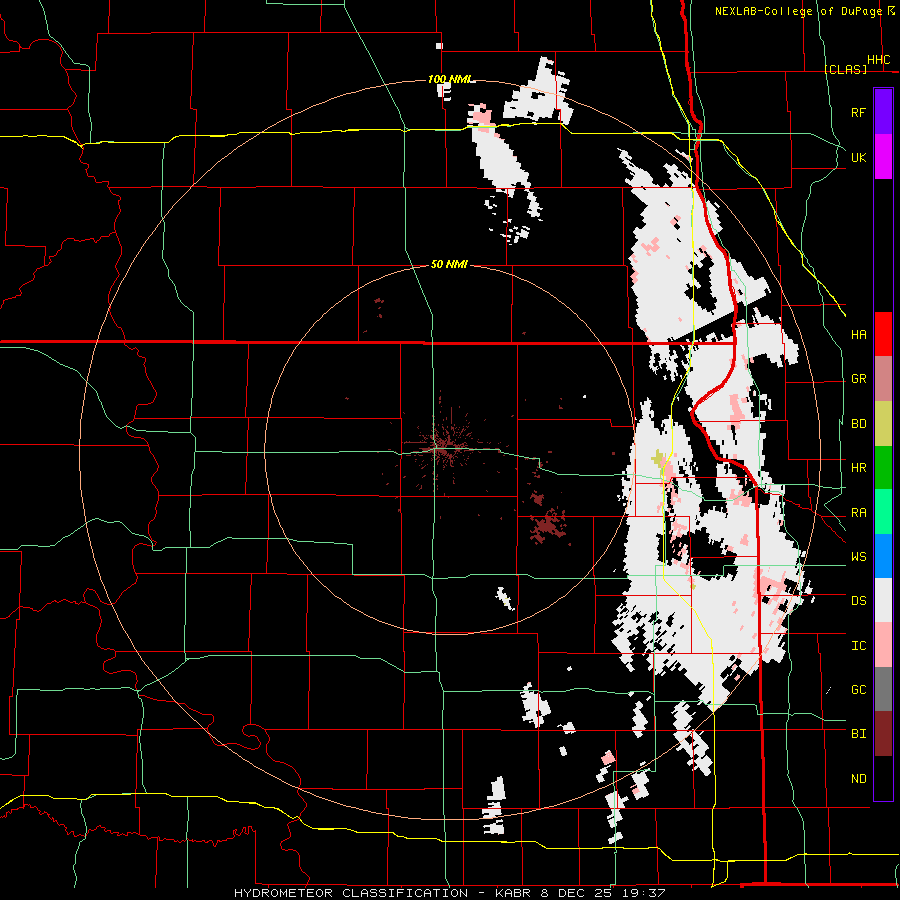This screenshot has height=900, width=900.
Task: Click the IC light-pink legend swatch
Action: [x=883, y=645]
